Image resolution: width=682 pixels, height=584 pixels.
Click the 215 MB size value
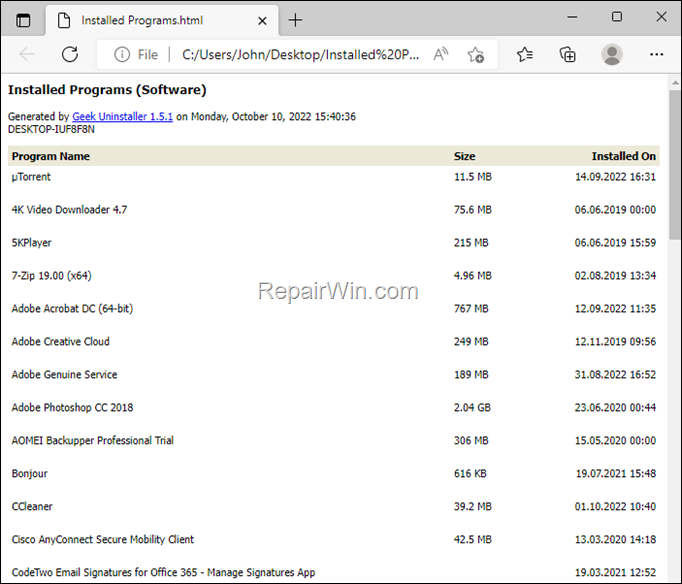pos(471,243)
